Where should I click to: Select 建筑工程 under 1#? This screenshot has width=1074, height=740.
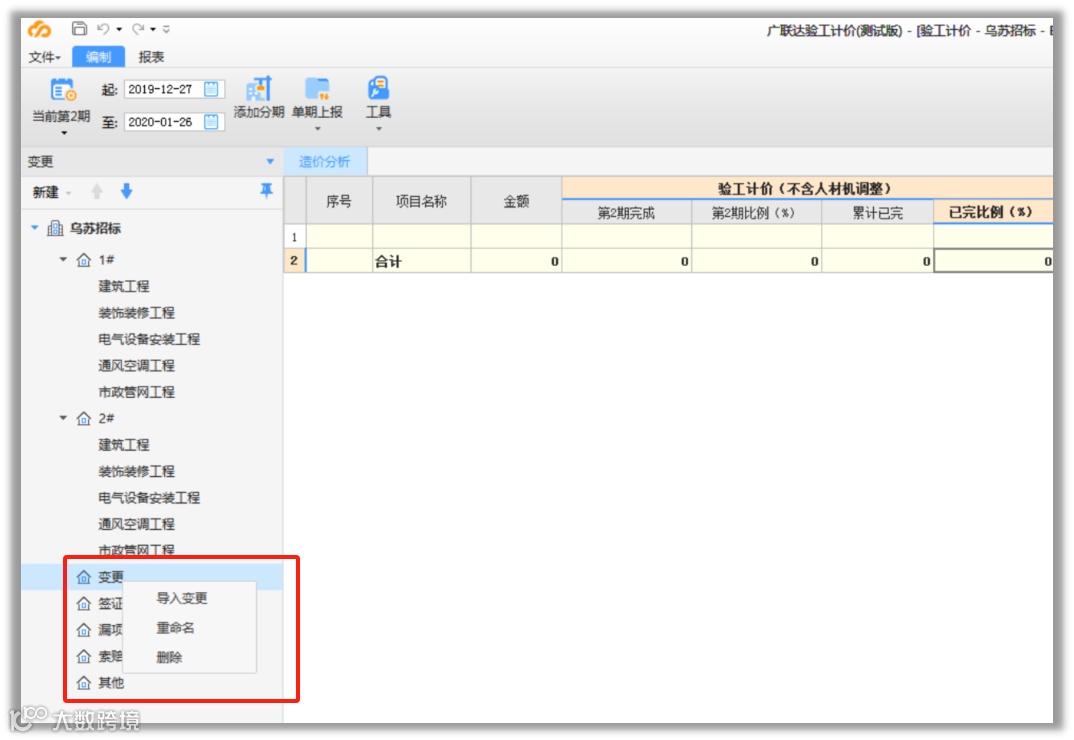(123, 286)
